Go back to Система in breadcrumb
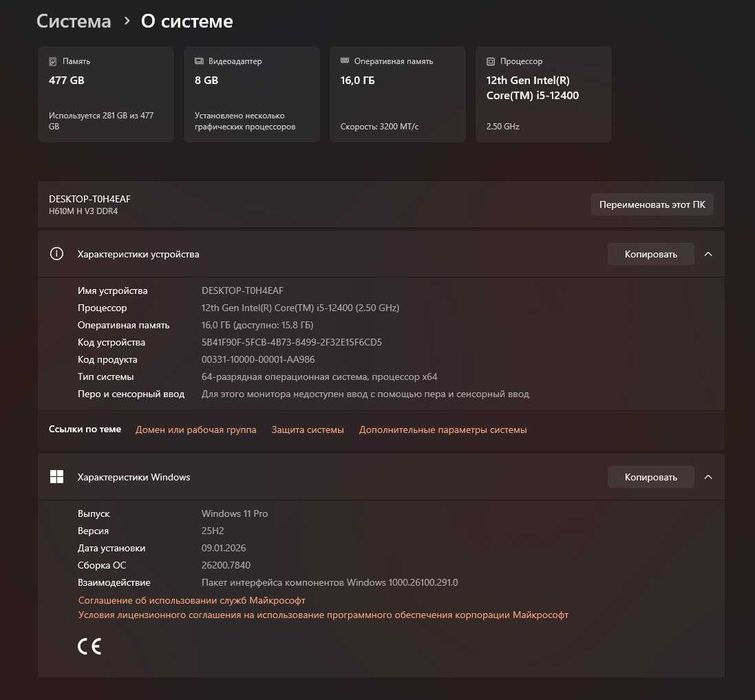 (x=74, y=21)
